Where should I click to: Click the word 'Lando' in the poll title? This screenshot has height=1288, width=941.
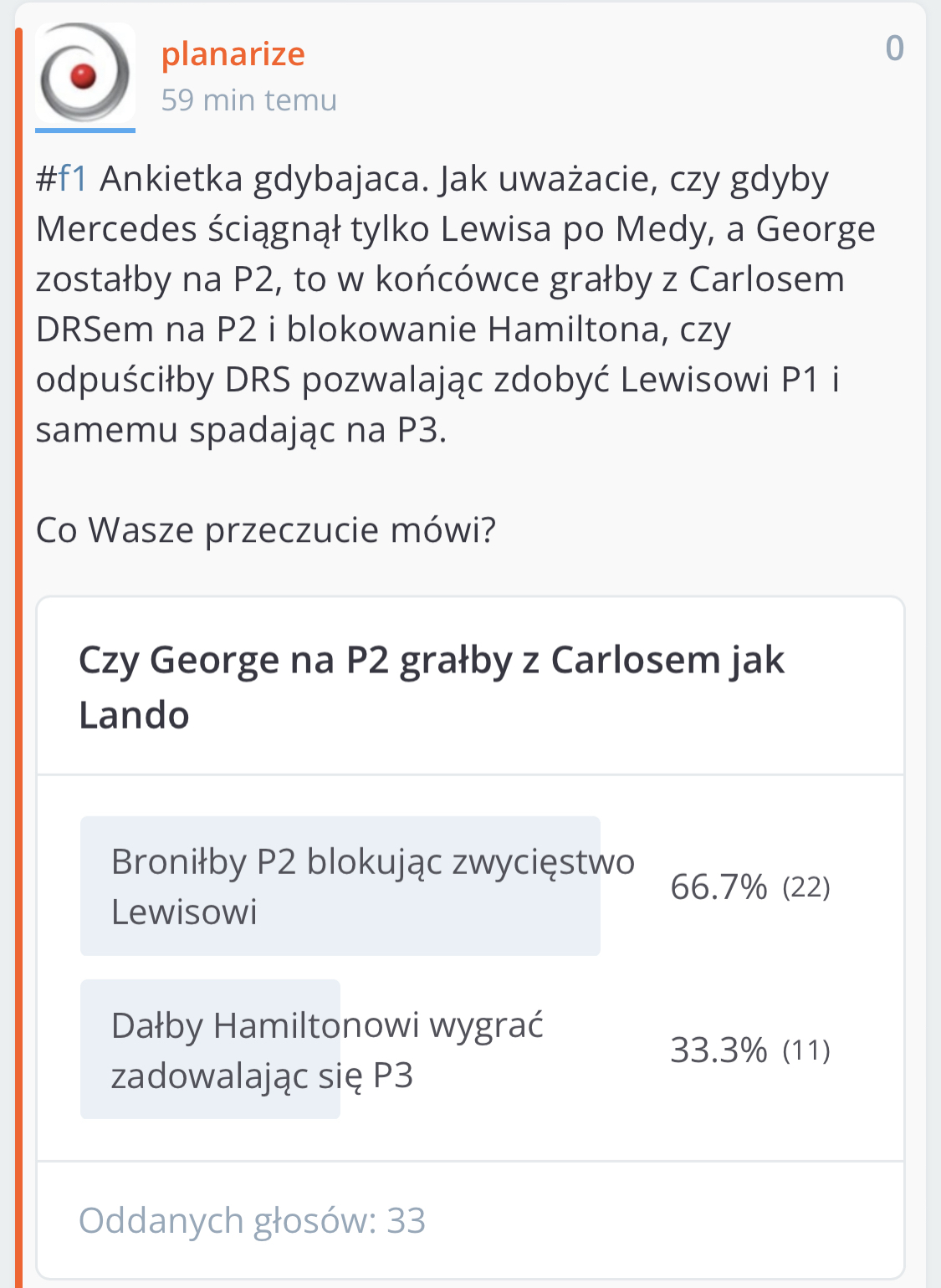[x=134, y=716]
